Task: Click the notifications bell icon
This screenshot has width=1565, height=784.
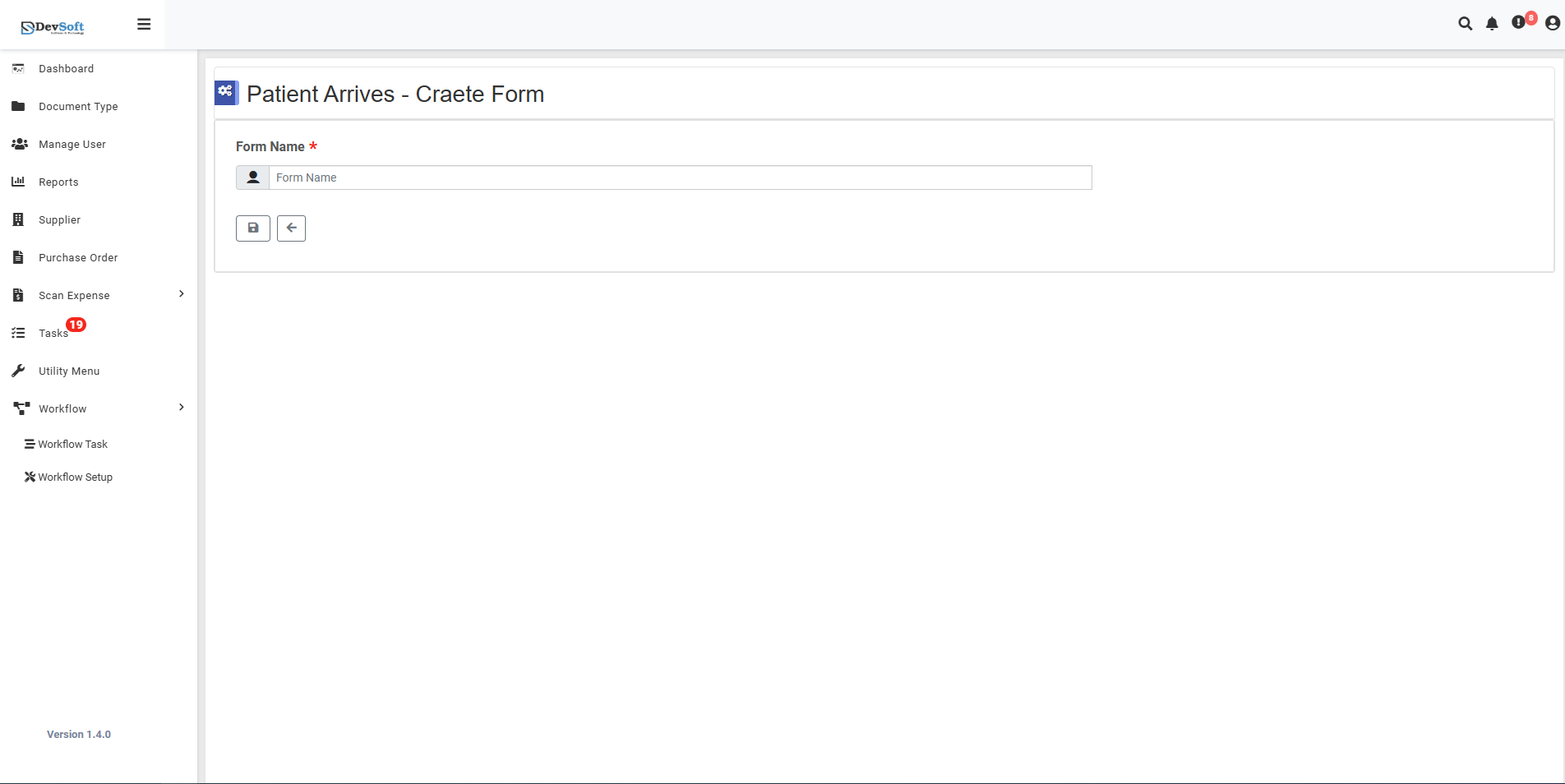Action: pyautogui.click(x=1493, y=24)
